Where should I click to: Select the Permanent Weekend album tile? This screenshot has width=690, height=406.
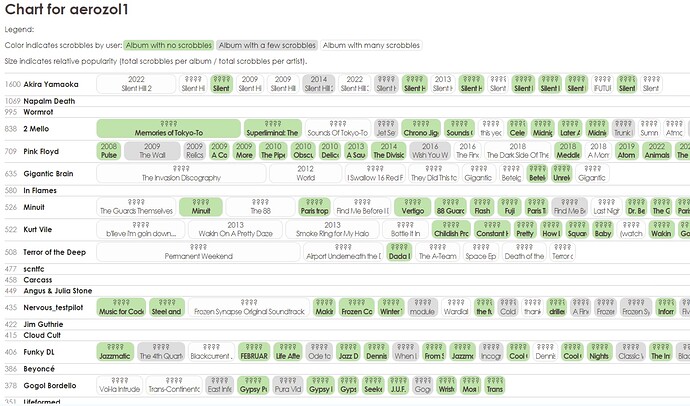tap(198, 252)
